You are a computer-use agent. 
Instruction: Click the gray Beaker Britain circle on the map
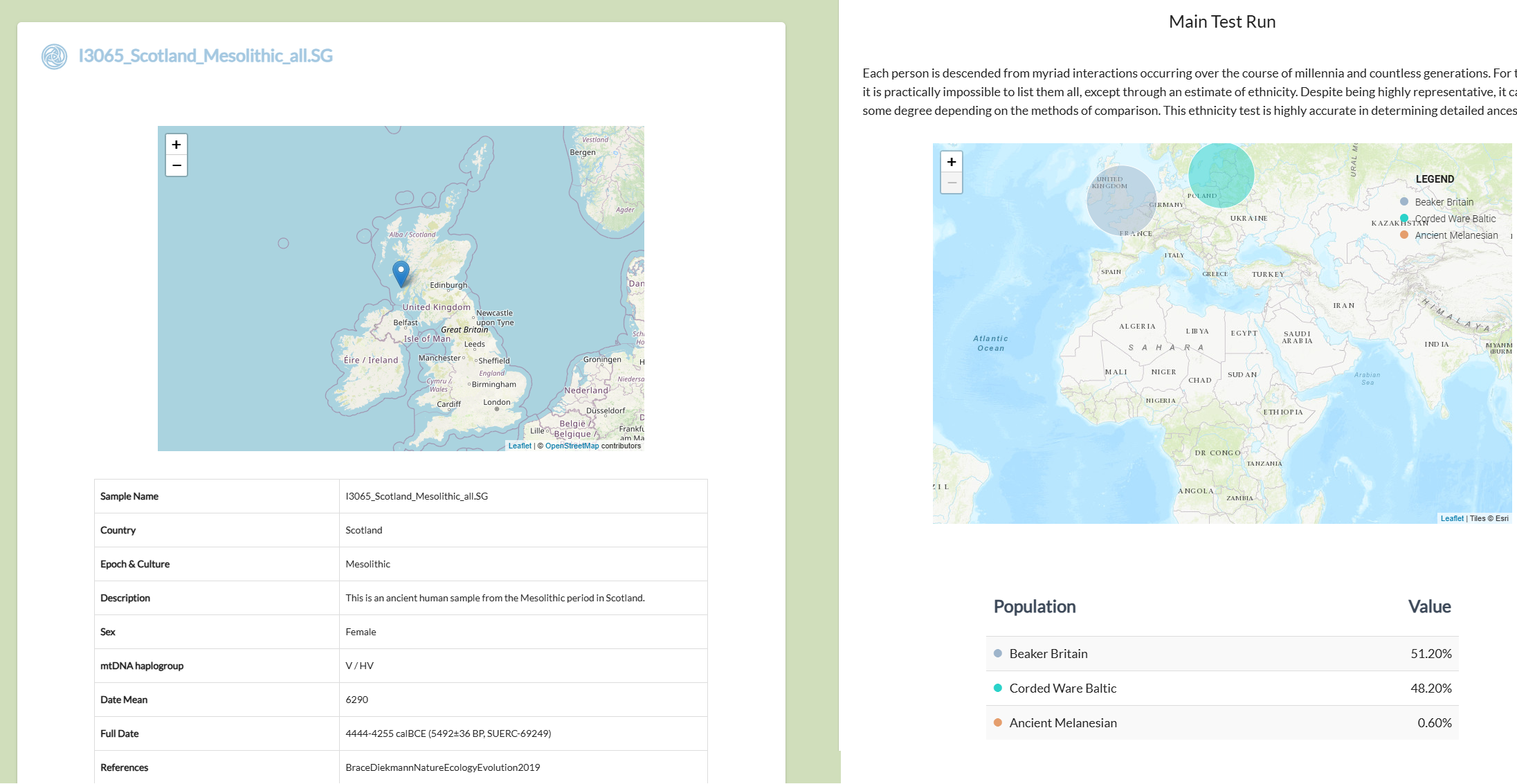point(1121,200)
